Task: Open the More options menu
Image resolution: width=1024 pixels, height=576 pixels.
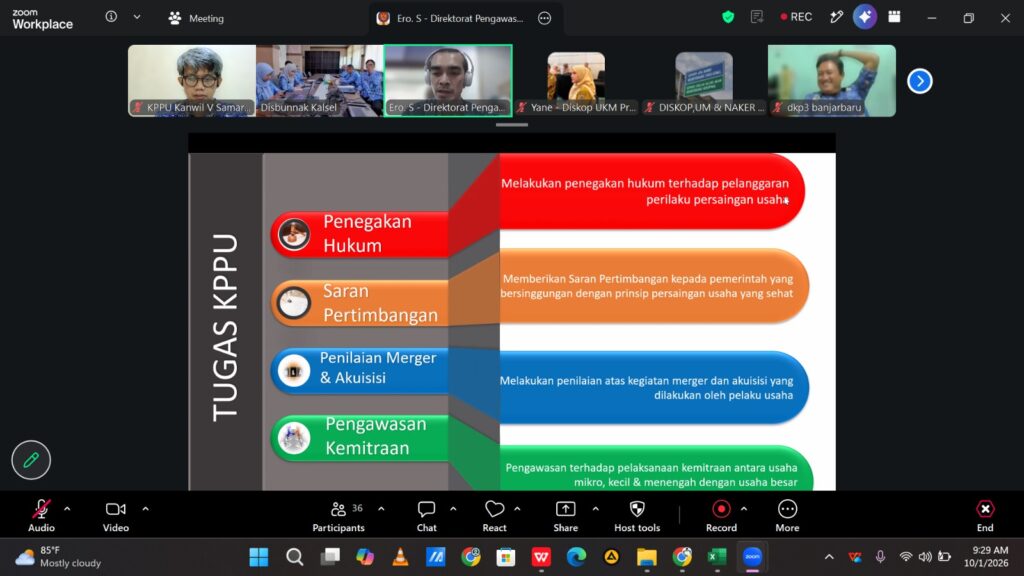Action: 787,515
